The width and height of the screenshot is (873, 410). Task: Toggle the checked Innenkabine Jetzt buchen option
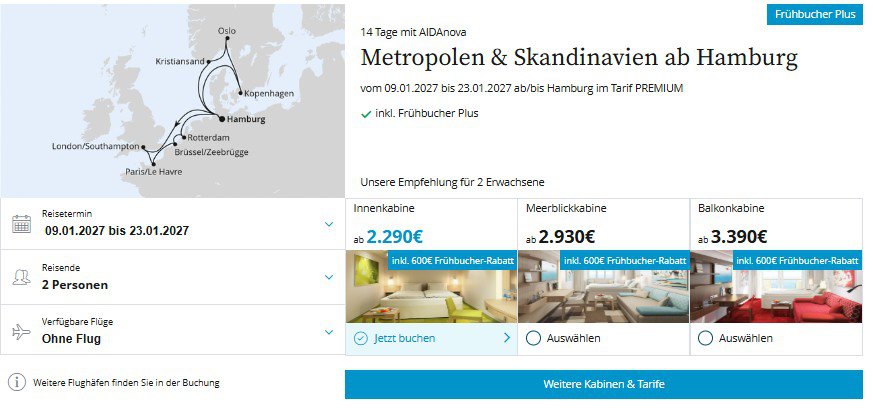[360, 338]
